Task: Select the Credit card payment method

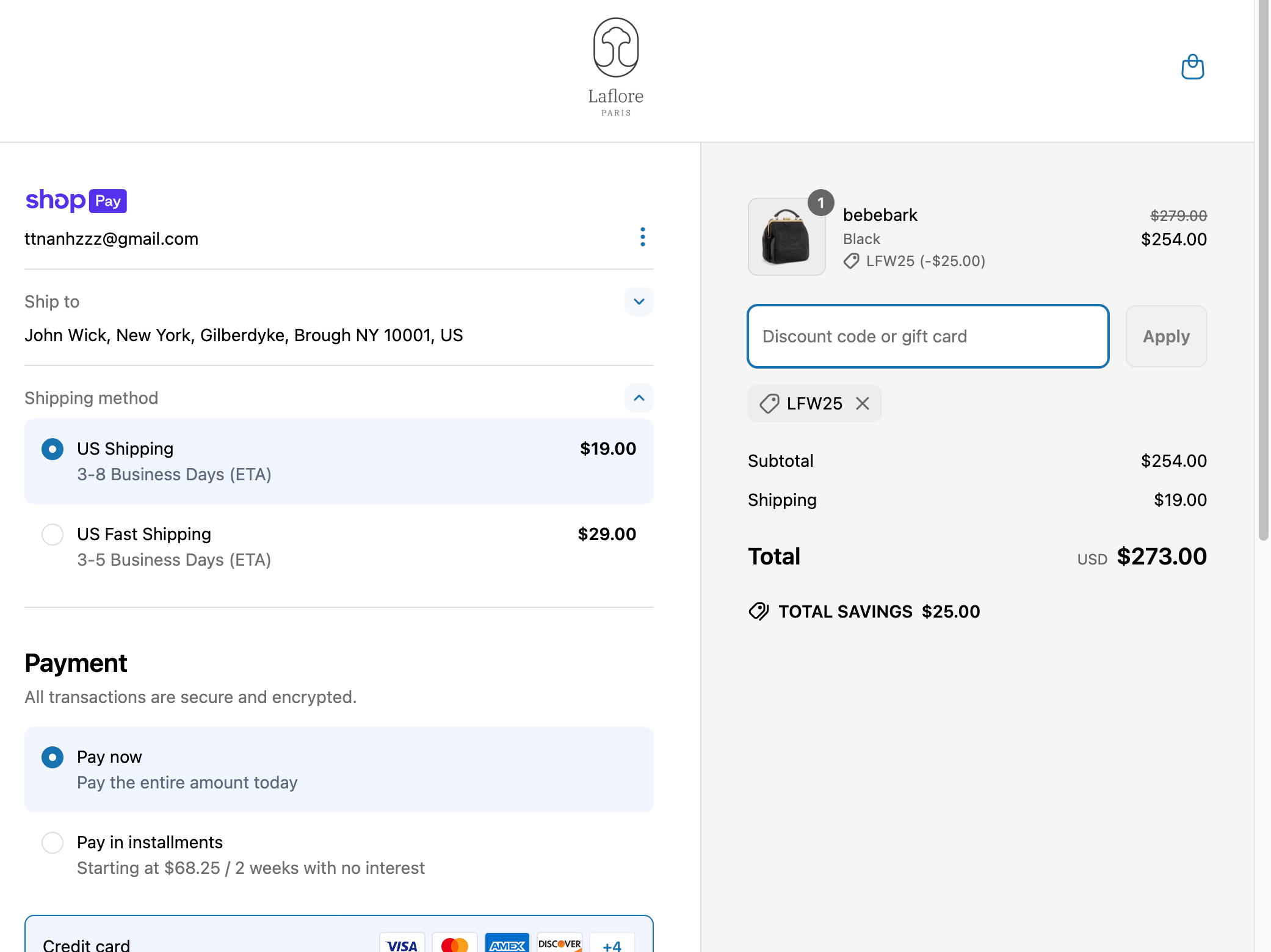Action: pyautogui.click(x=87, y=944)
